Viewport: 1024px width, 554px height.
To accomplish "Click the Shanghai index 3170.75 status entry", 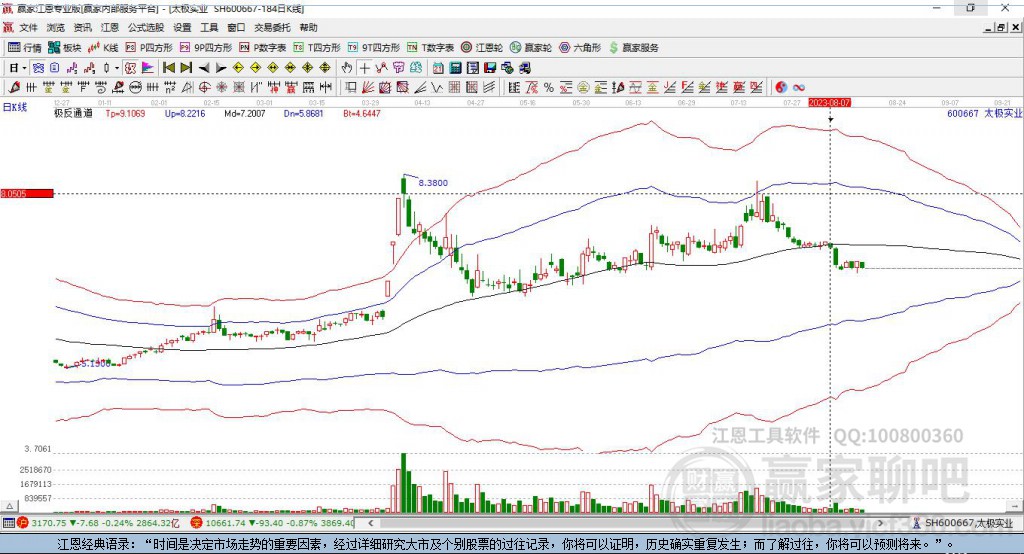I will [98, 523].
